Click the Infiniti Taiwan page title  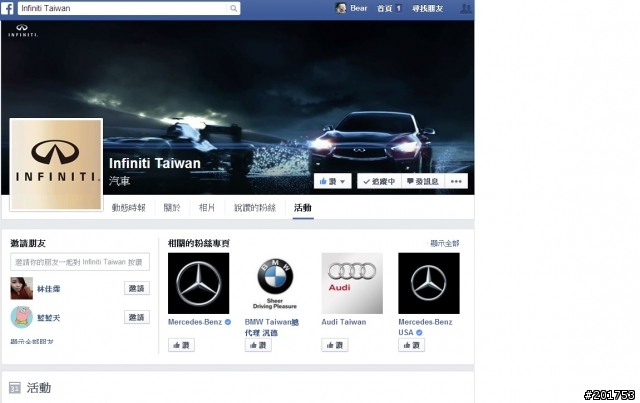[155, 163]
